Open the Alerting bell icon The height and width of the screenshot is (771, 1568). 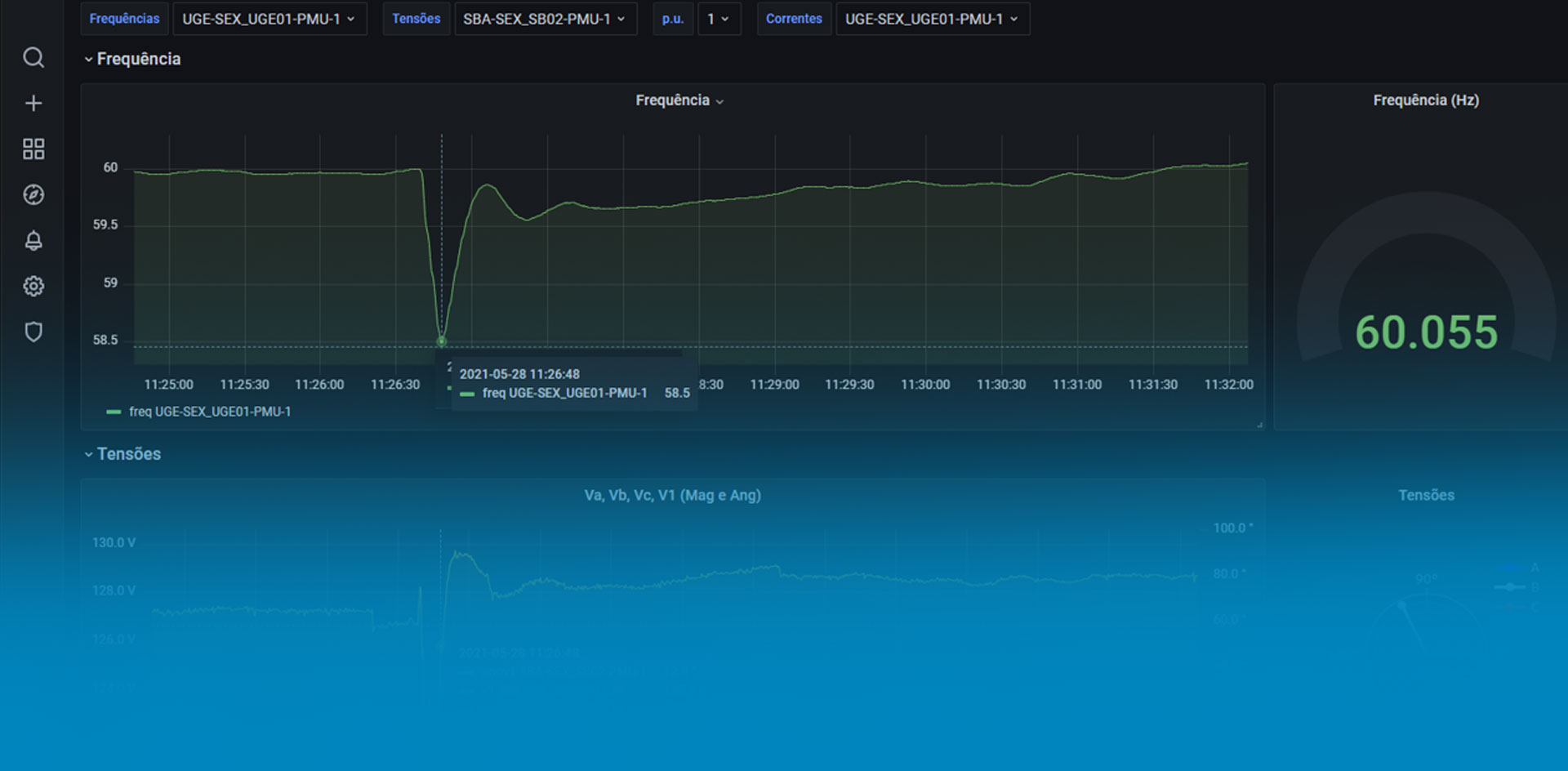point(33,241)
